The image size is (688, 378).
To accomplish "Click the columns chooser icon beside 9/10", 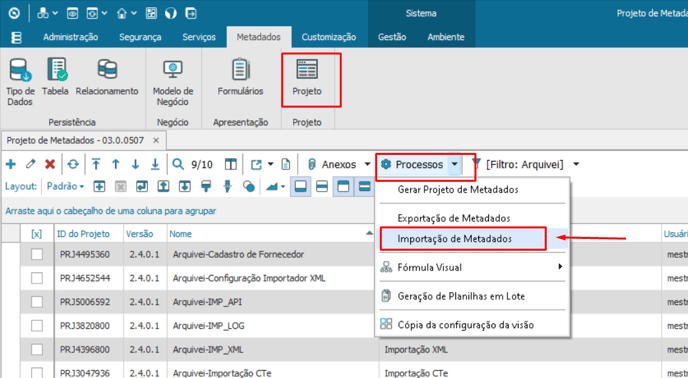I will point(231,164).
